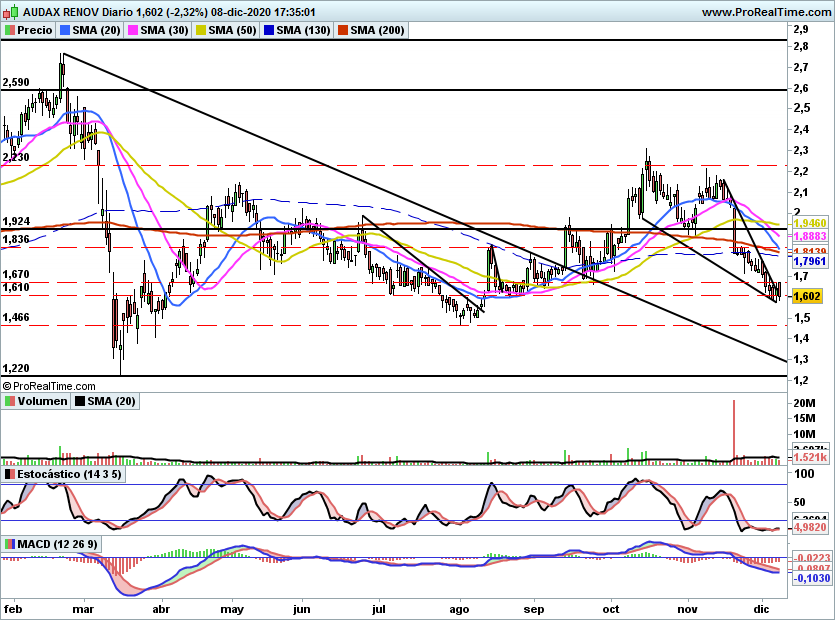Screen dimensions: 835x620
Task: Click the large red volume spike bar
Action: (x=734, y=432)
